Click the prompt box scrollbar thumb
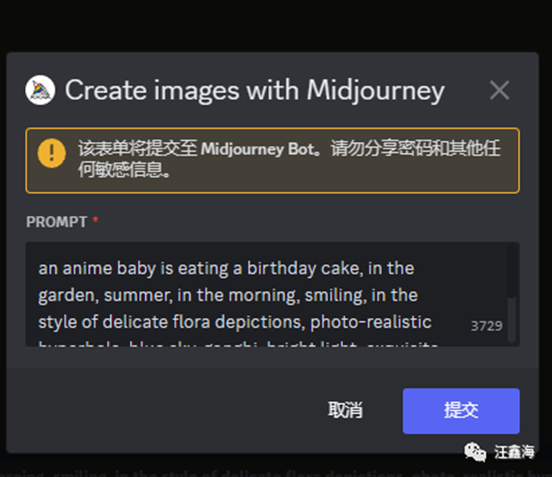The image size is (552, 477). tap(512, 271)
